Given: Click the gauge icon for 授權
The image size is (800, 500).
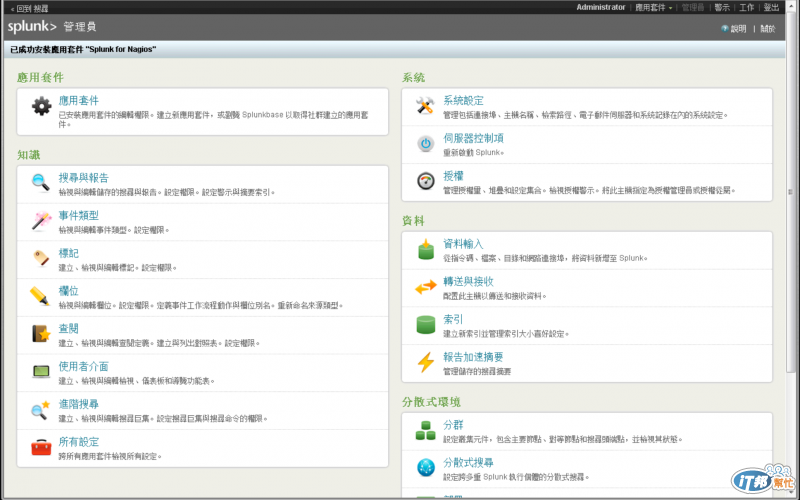Looking at the screenshot, I should (x=426, y=181).
